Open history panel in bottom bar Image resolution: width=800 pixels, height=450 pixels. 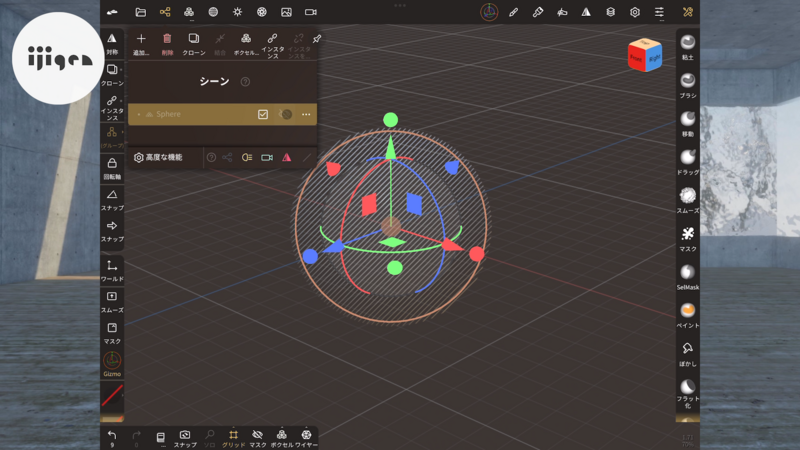pos(160,438)
